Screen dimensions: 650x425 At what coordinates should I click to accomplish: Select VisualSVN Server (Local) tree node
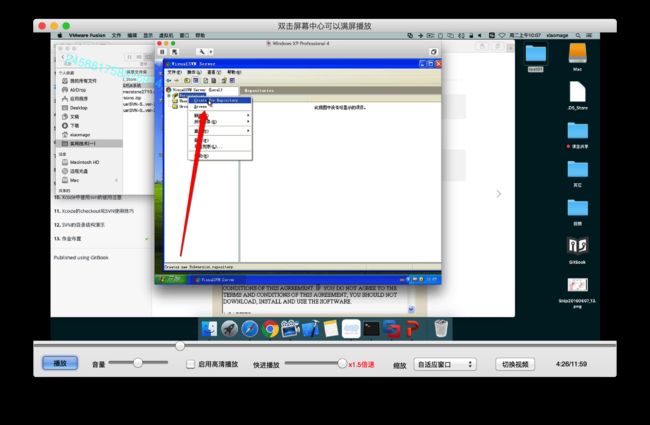point(197,90)
